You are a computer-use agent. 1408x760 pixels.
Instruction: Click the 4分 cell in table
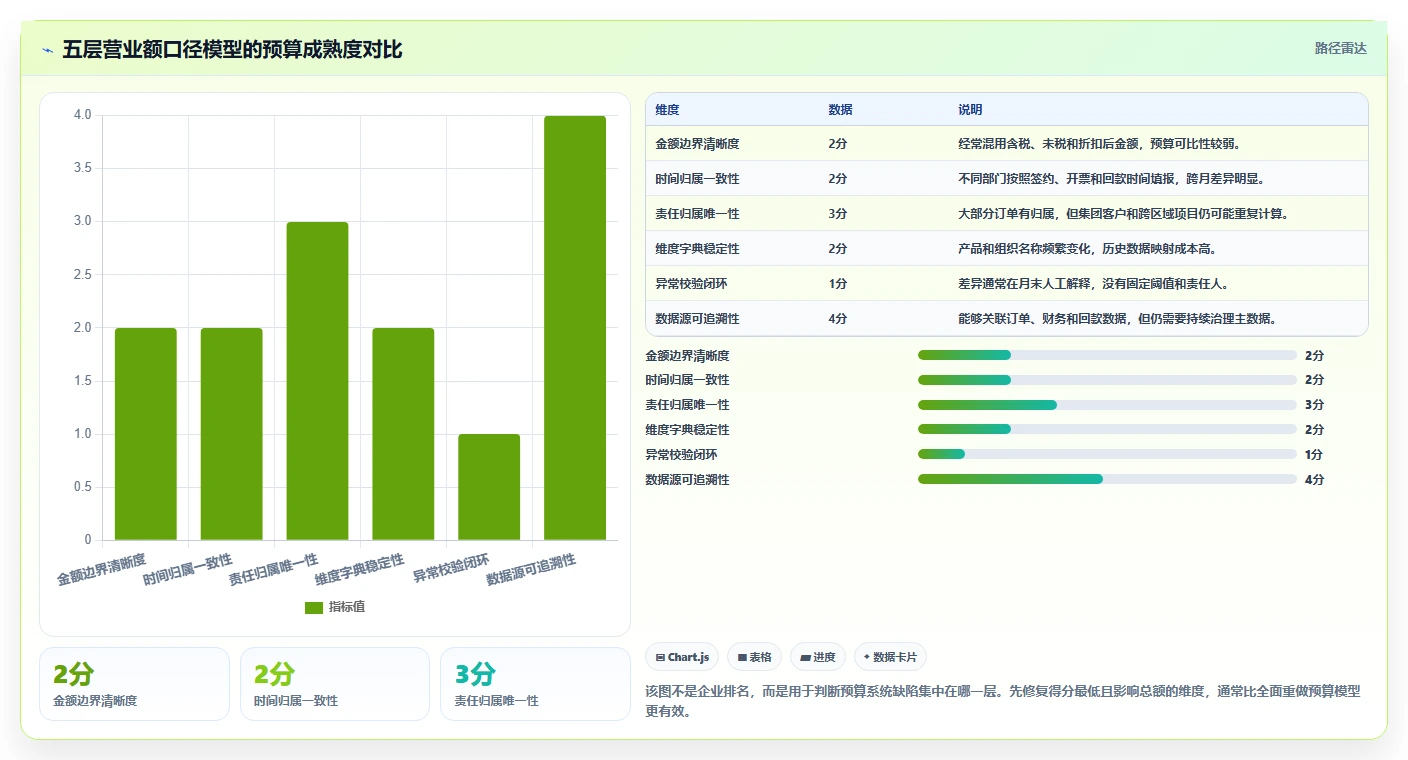(x=838, y=319)
